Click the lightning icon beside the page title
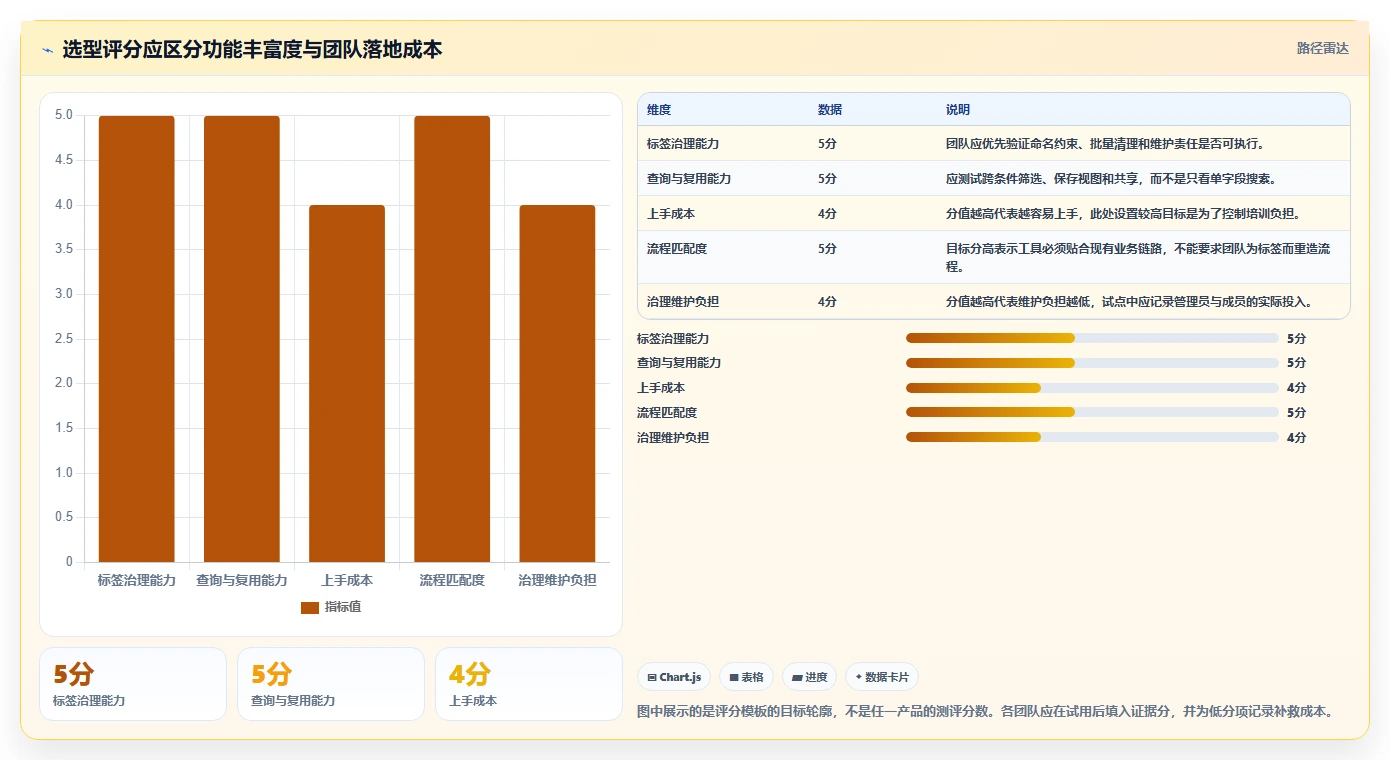Viewport: 1390px width, 760px height. click(x=47, y=50)
